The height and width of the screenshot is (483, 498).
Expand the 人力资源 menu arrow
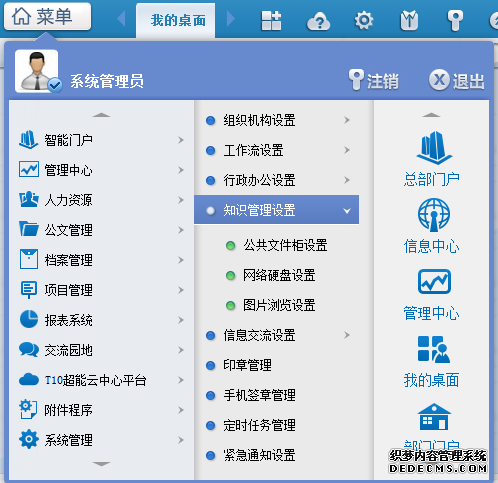tap(181, 200)
